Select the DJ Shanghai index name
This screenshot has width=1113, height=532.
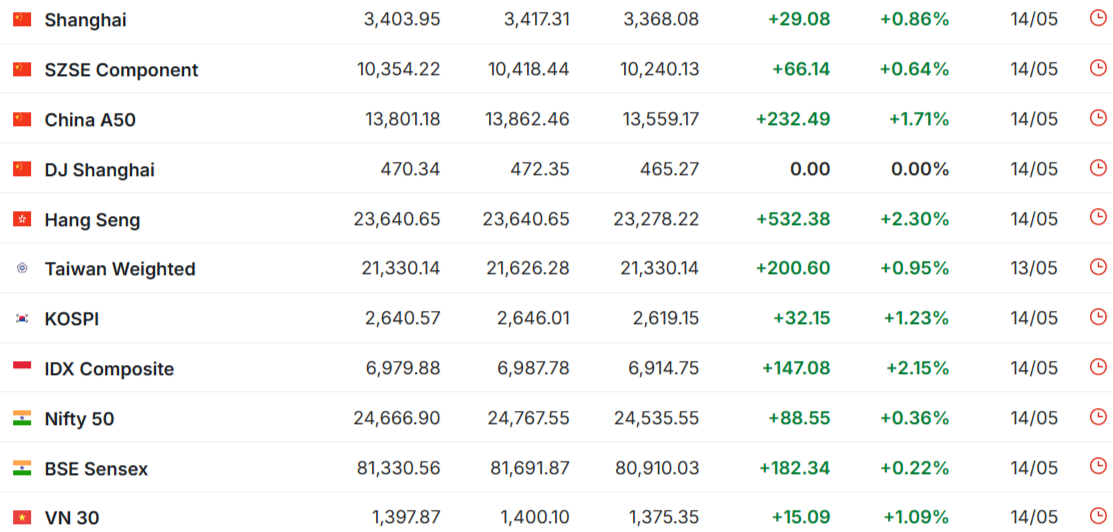tap(99, 170)
